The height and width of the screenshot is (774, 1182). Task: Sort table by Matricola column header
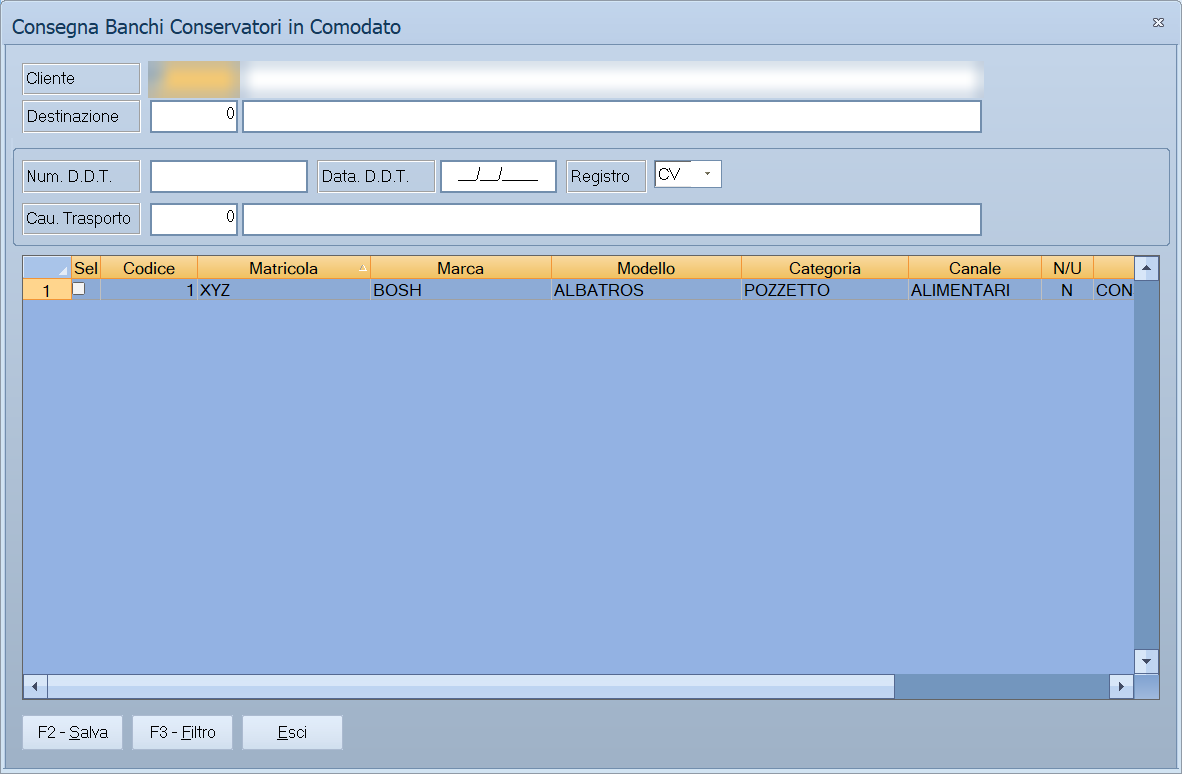click(x=283, y=268)
